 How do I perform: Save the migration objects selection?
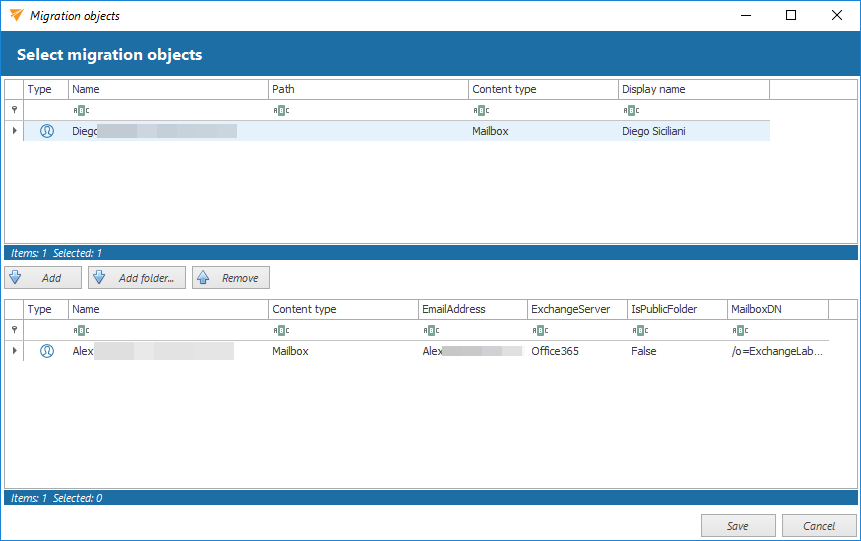tap(738, 526)
